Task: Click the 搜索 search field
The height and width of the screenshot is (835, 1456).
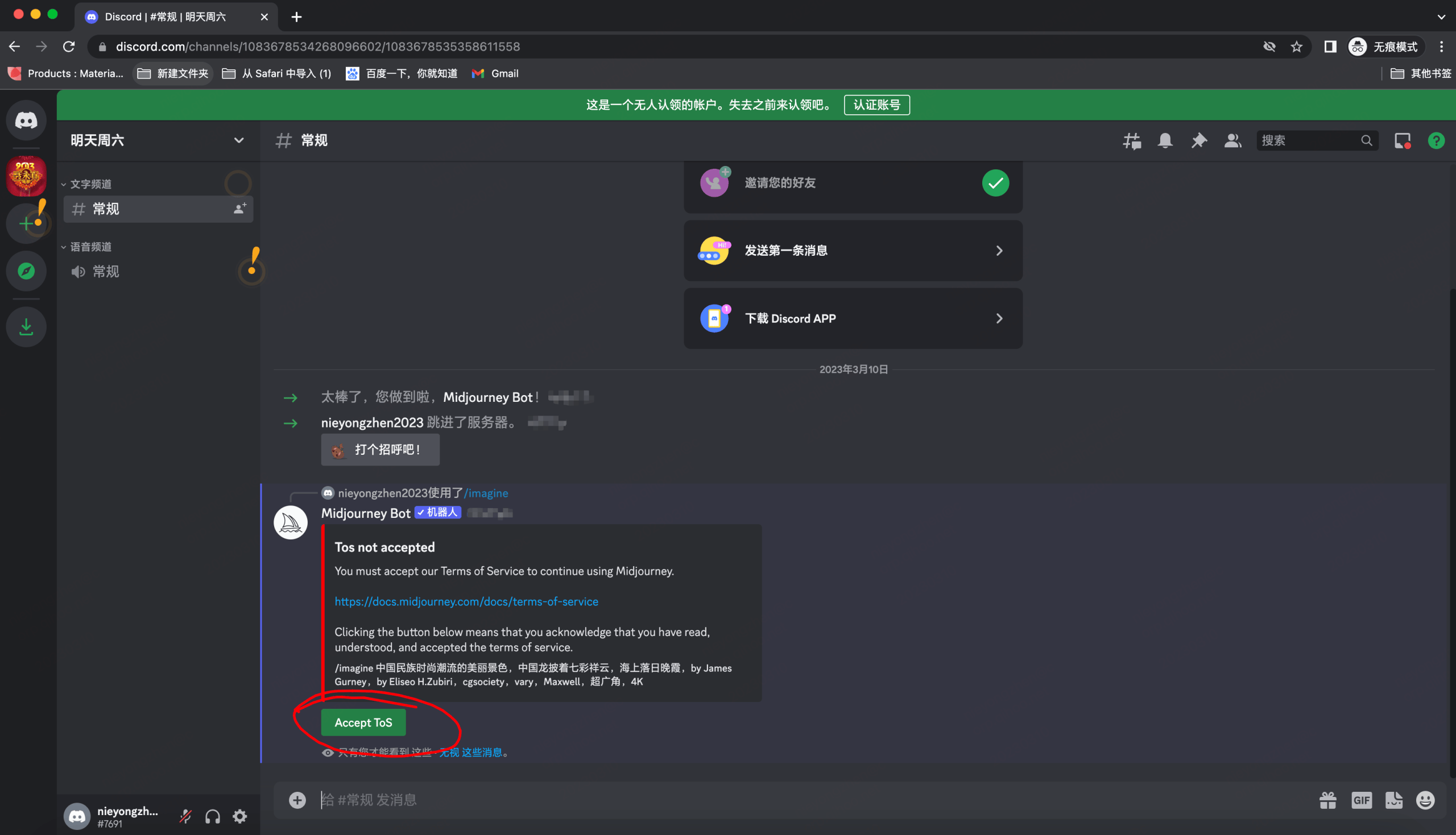Action: click(1317, 140)
